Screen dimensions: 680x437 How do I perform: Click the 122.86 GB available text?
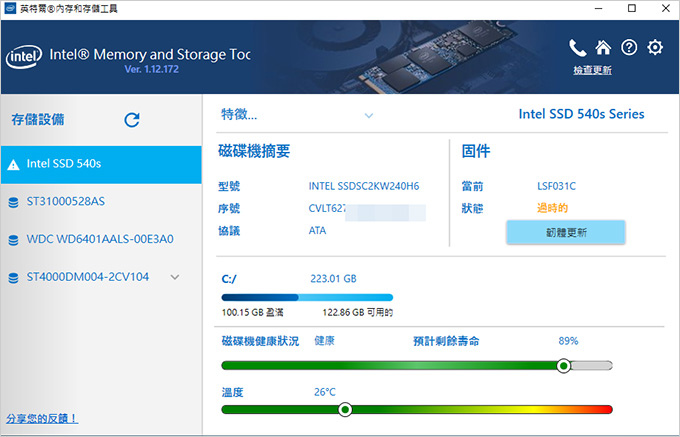[x=357, y=313]
